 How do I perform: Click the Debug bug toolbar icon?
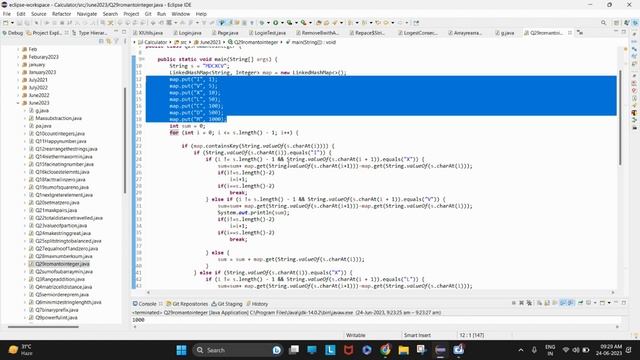pos(262,23)
